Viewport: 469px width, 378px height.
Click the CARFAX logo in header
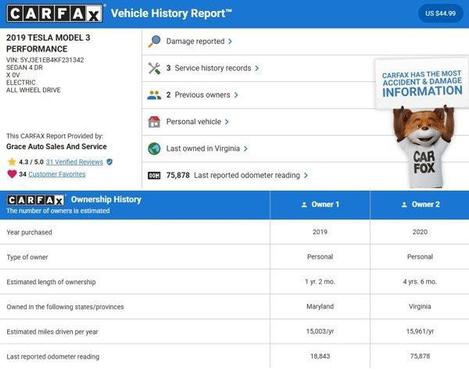point(55,14)
